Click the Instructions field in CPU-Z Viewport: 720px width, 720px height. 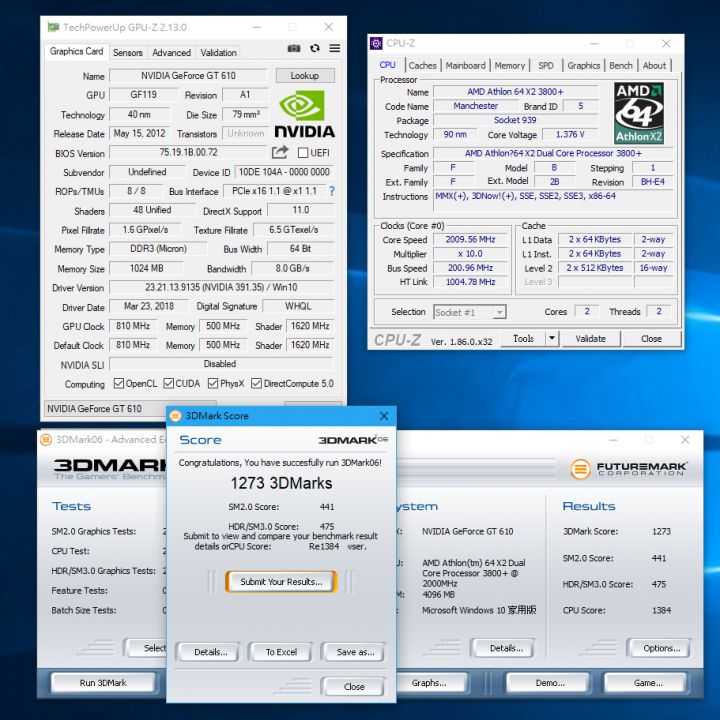coord(553,201)
